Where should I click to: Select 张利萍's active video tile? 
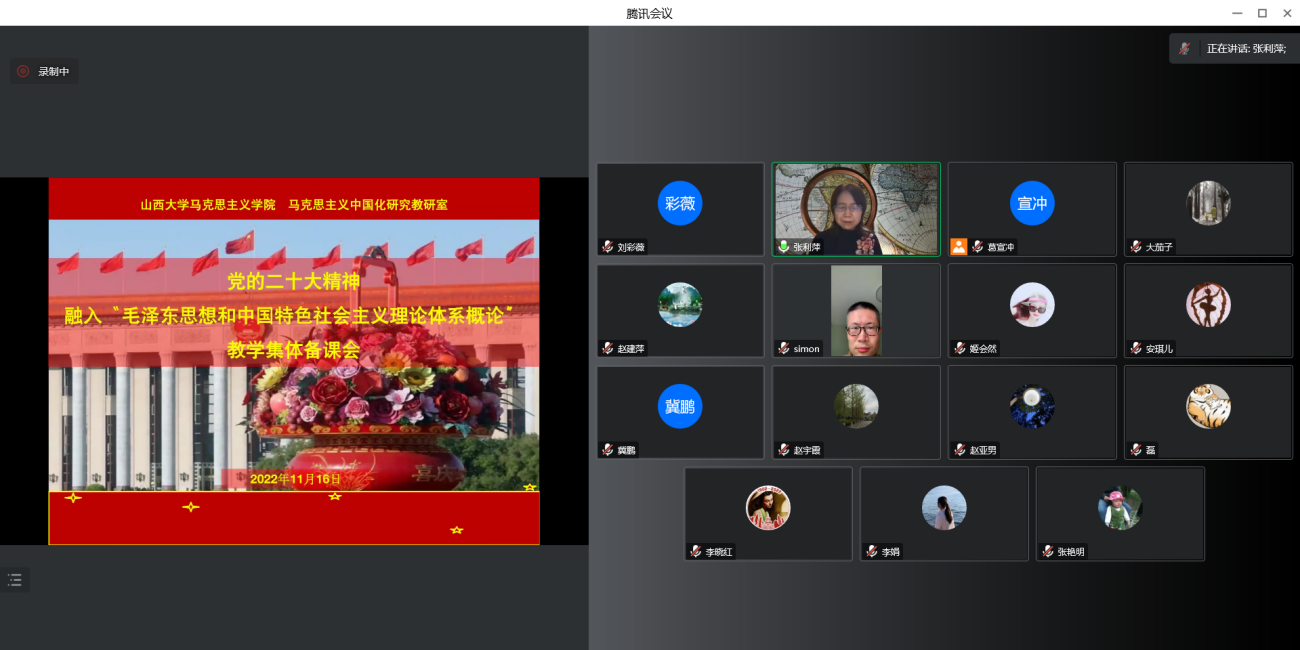[x=856, y=208]
